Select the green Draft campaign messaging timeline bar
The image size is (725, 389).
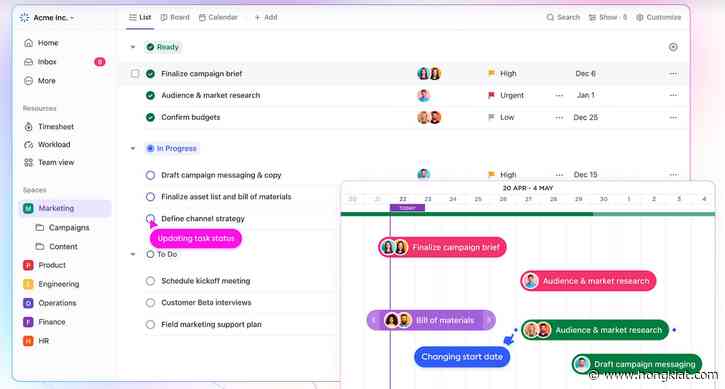click(x=637, y=364)
